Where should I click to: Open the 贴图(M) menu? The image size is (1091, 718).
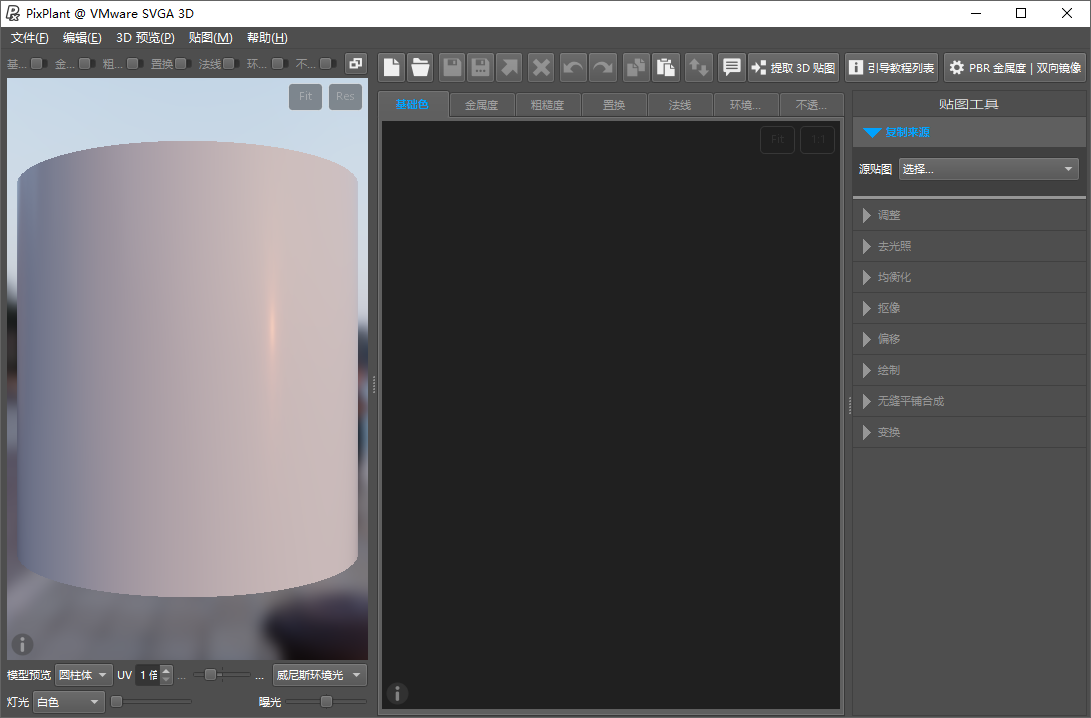(x=210, y=38)
